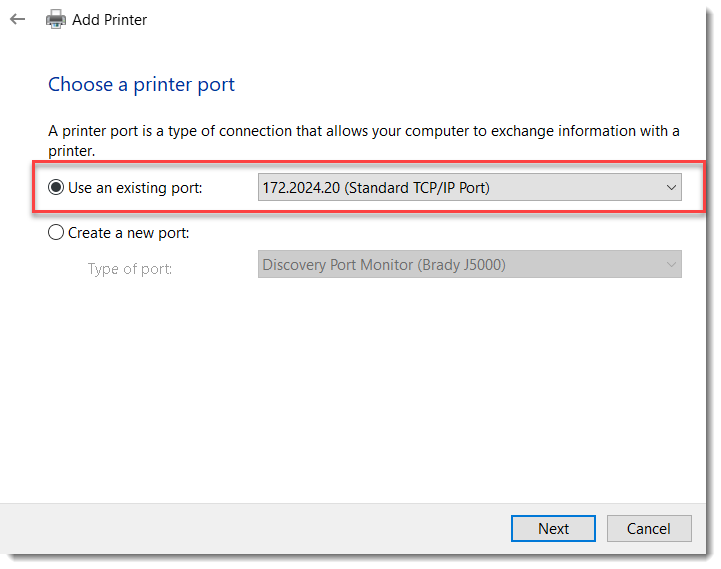Choose the 'Create a new port' radio button
The width and height of the screenshot is (721, 569).
point(56,233)
